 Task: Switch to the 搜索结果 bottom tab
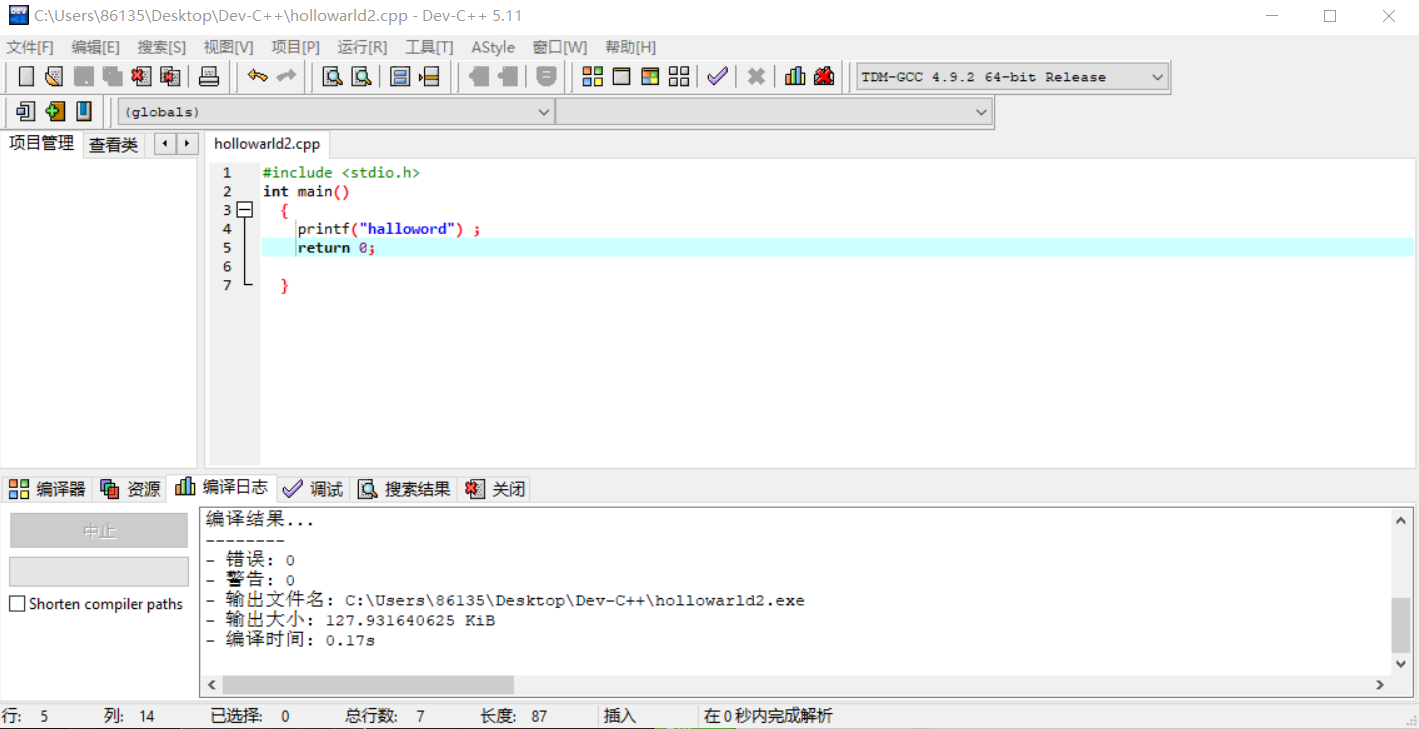[x=405, y=489]
